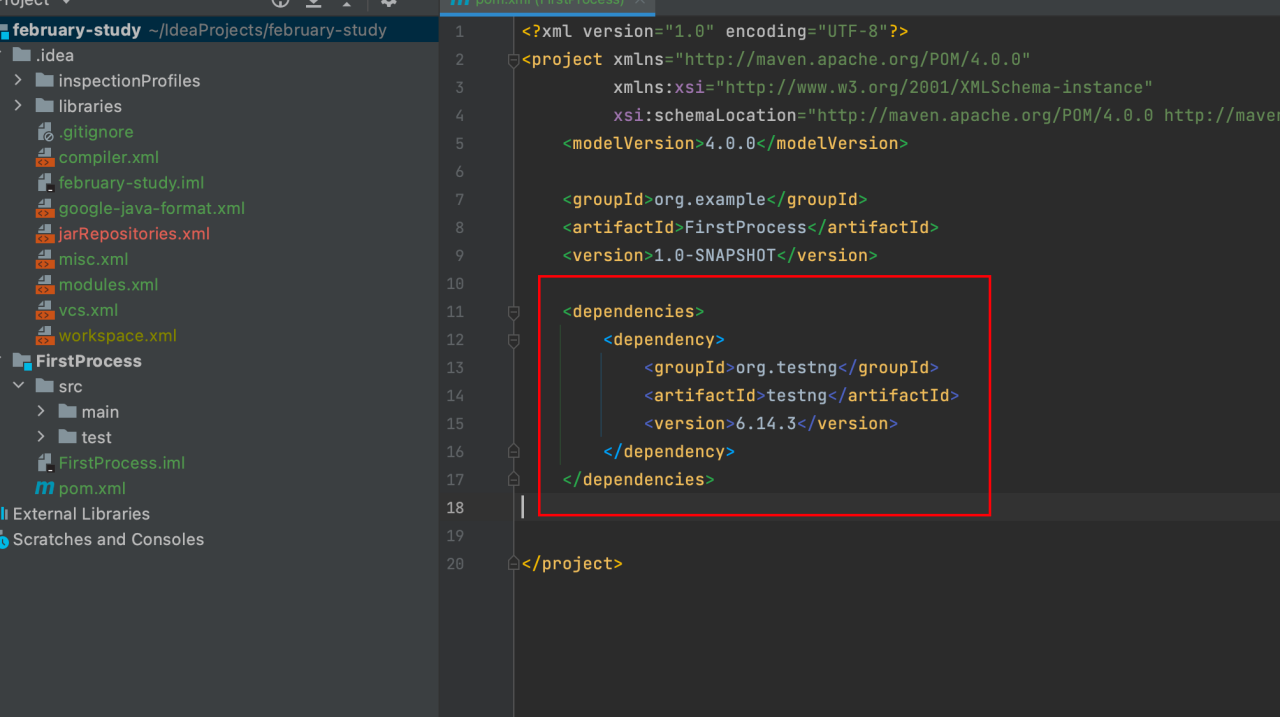Select compiler.xml in the project tree
Screen dimensions: 1280x717
pos(108,157)
